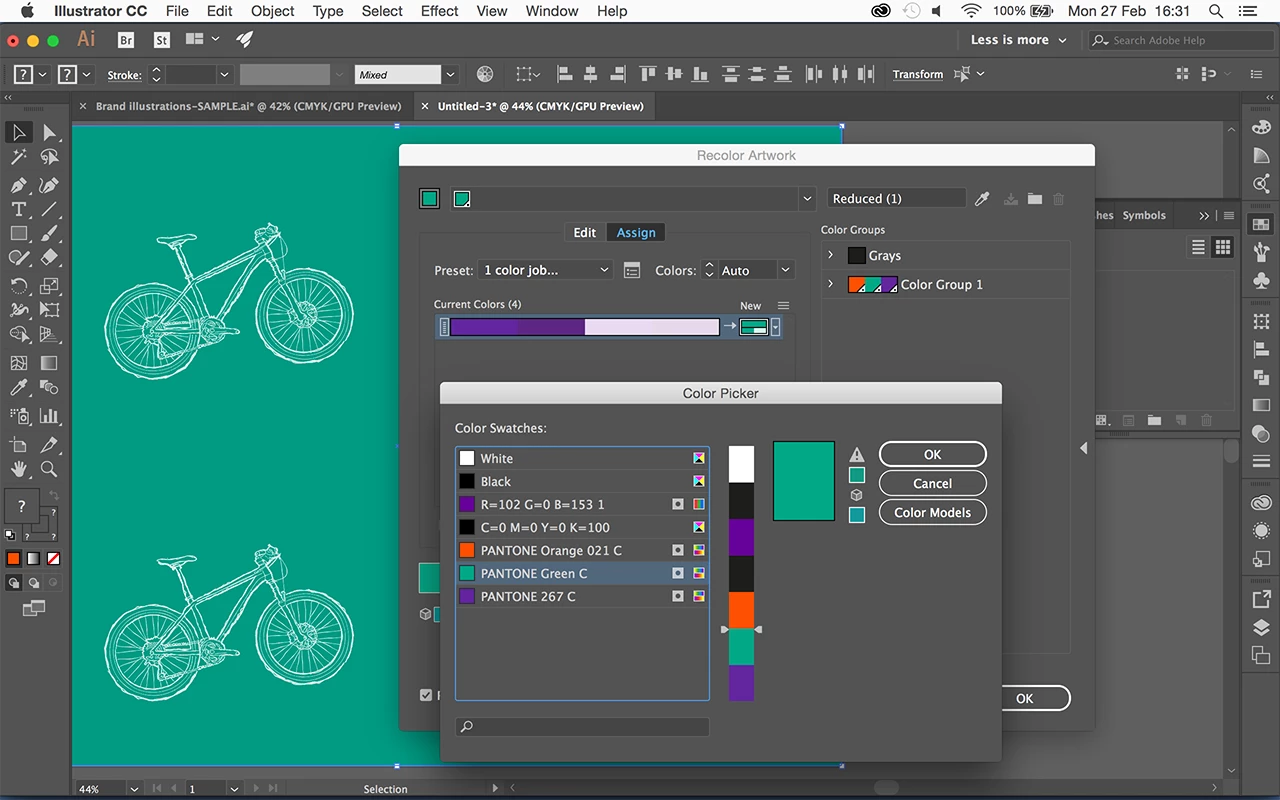Select PANTONE 267 C swatch
1280x800 pixels.
[582, 596]
